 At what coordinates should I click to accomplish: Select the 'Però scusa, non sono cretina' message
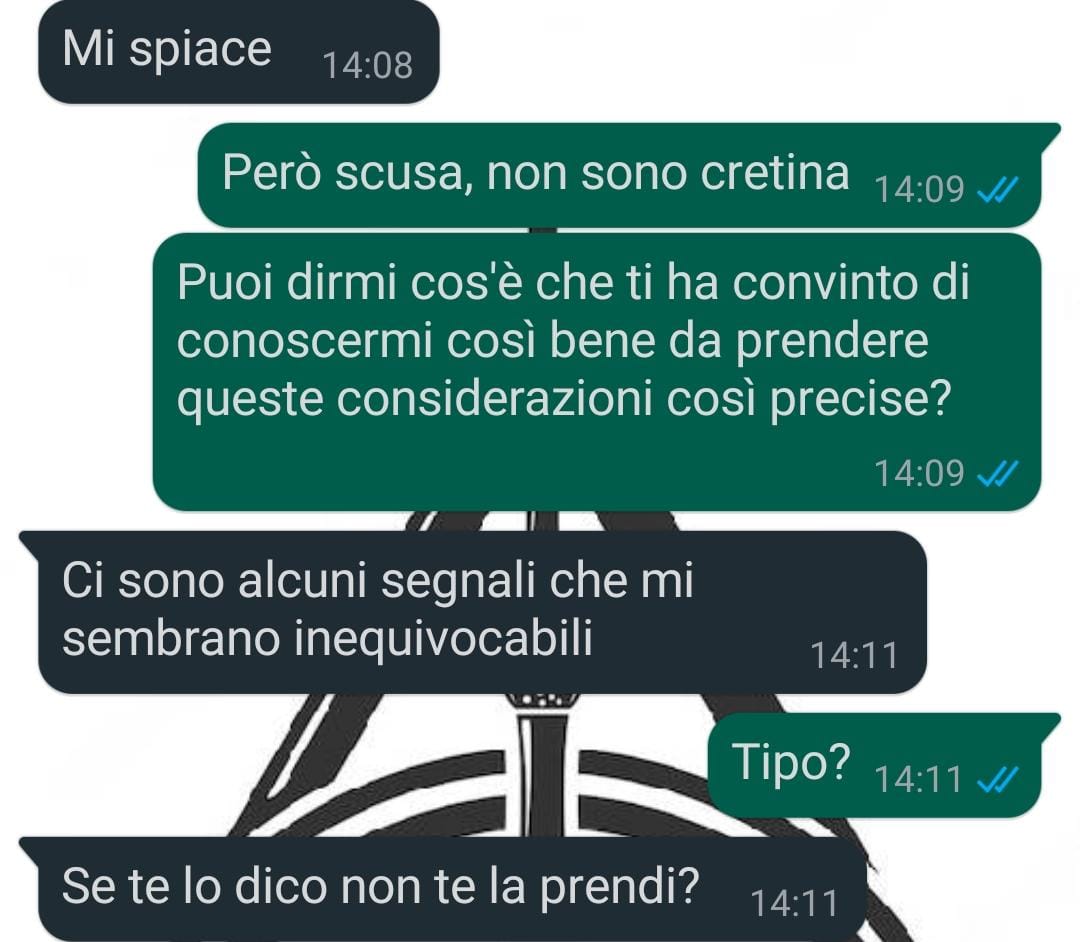pyautogui.click(x=619, y=175)
